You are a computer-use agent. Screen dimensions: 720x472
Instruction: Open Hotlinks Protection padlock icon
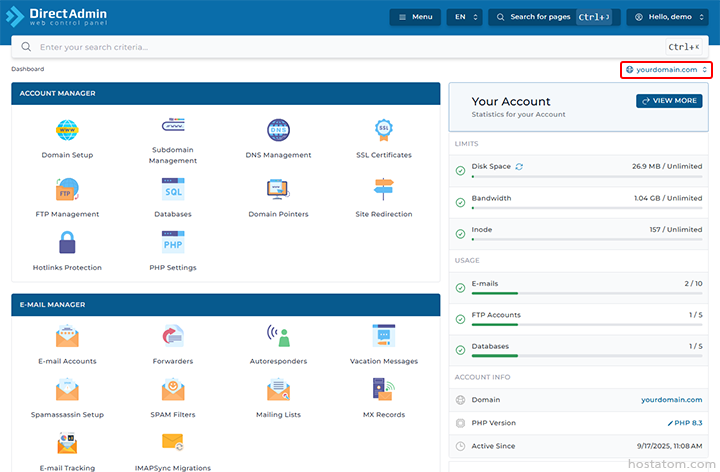click(67, 243)
